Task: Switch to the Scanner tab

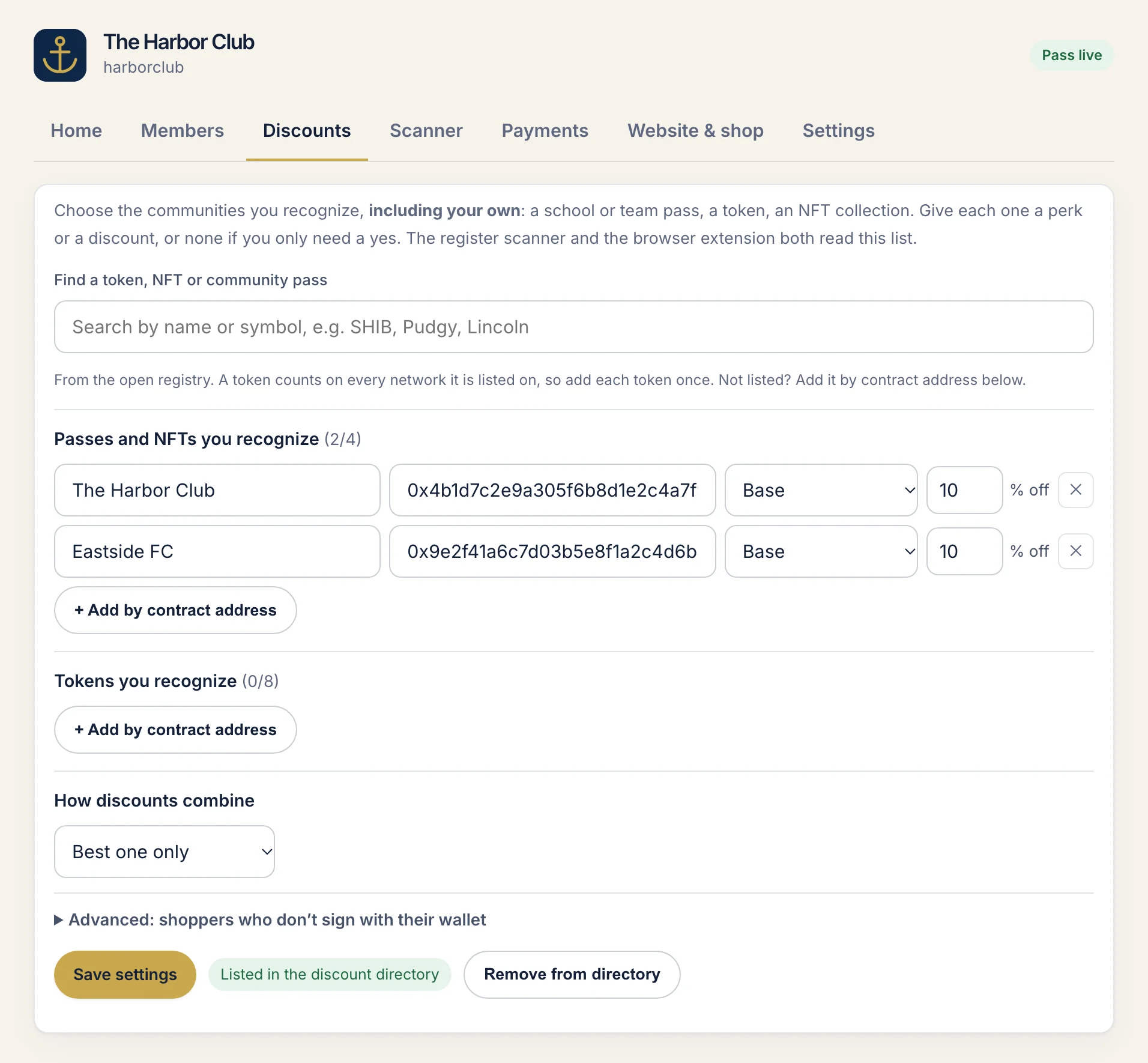Action: (x=426, y=131)
